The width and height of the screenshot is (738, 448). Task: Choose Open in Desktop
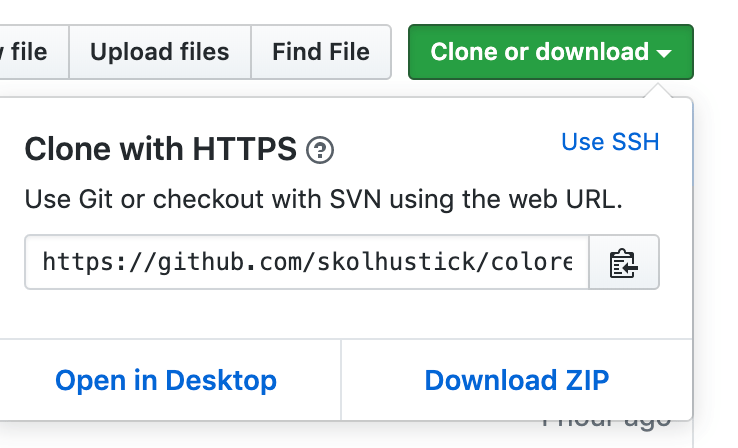tap(166, 380)
